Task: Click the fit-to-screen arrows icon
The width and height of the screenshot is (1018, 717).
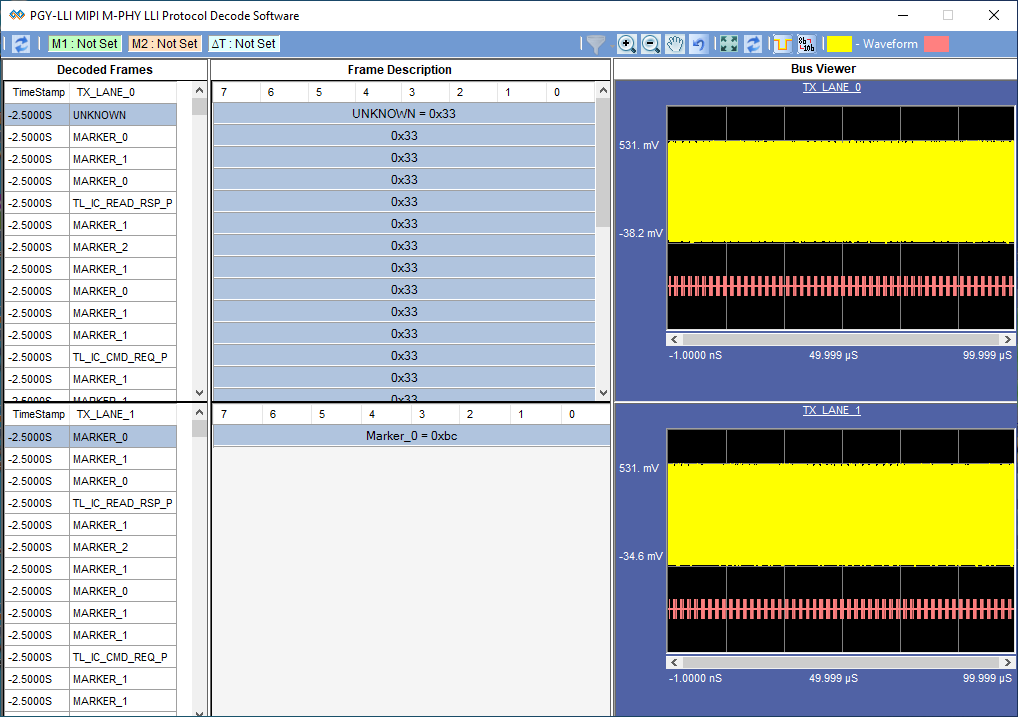Action: pyautogui.click(x=729, y=44)
